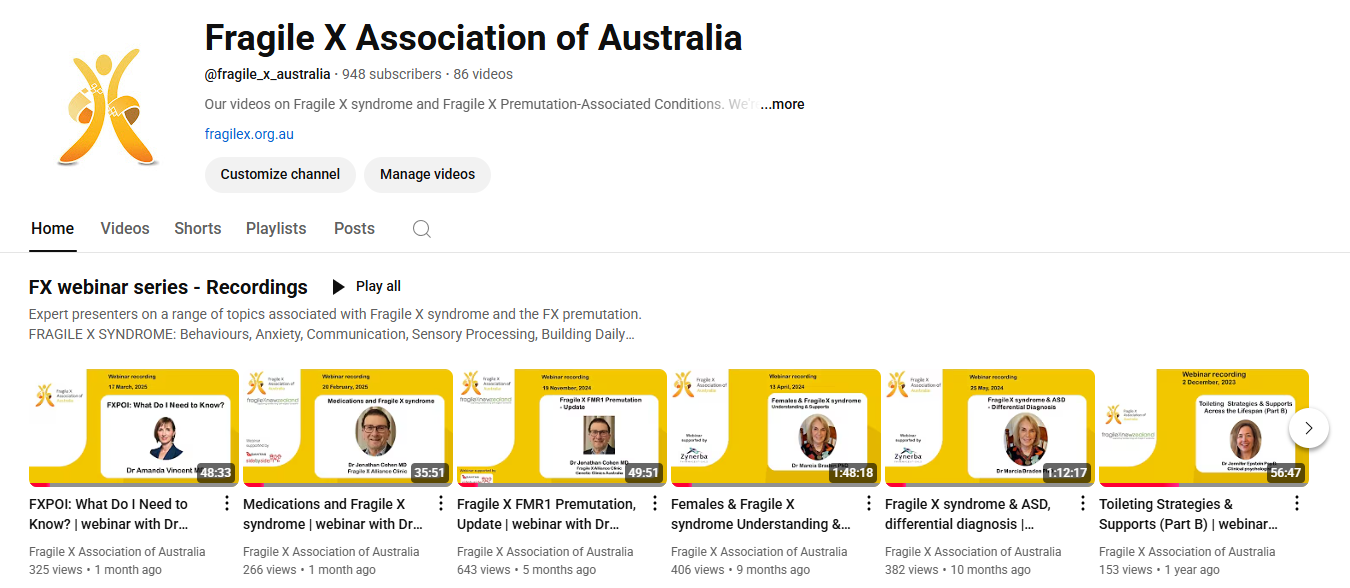Switch to the Shorts tab
The image size is (1350, 588).
coord(197,228)
